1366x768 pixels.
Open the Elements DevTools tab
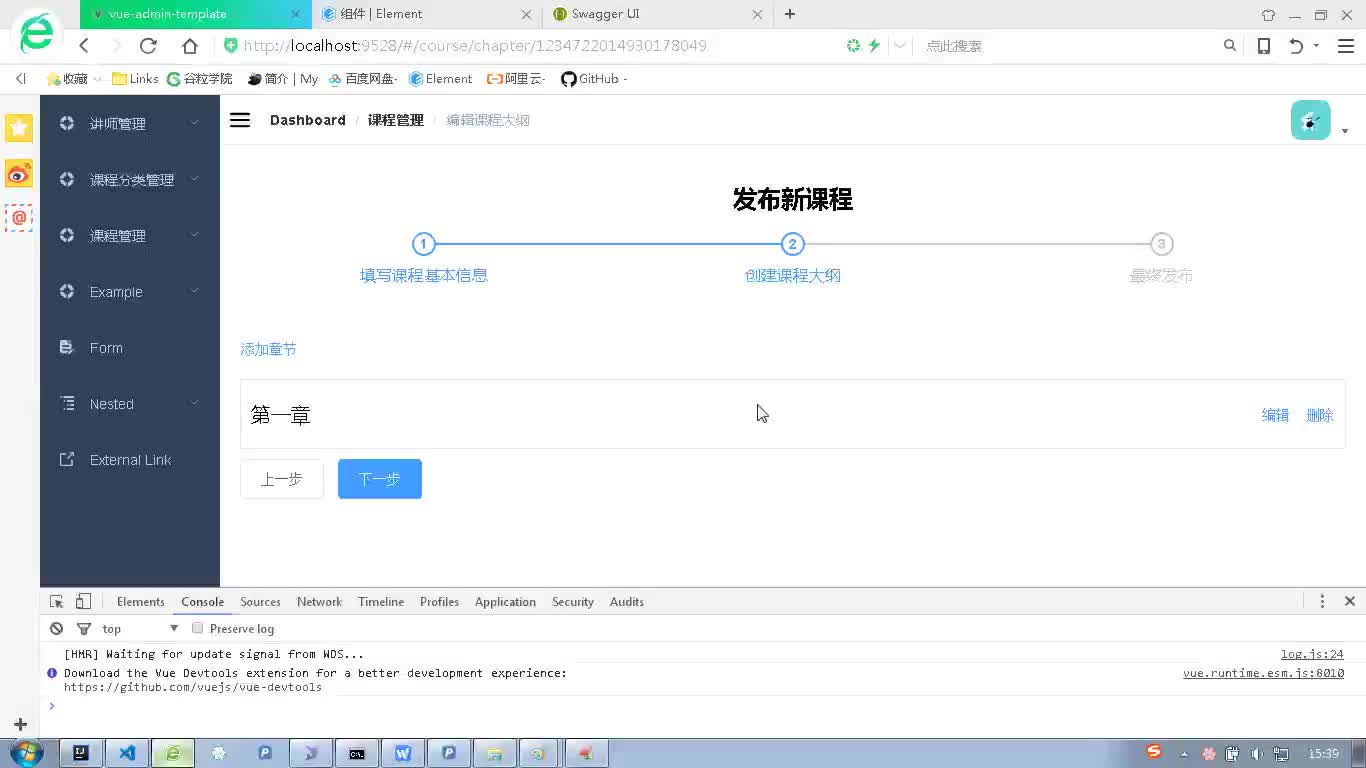point(140,601)
